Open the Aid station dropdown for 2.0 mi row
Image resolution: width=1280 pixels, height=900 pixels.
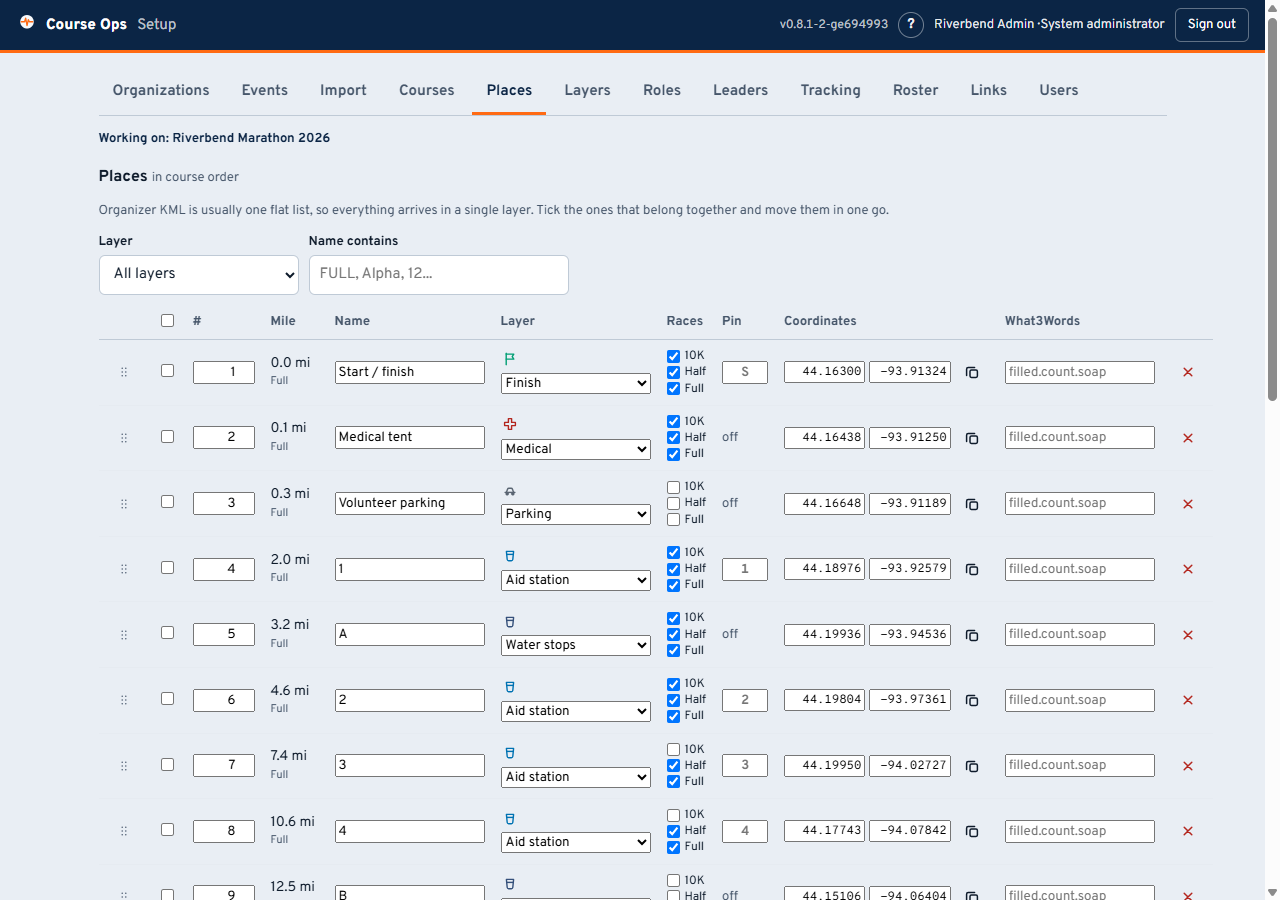576,580
